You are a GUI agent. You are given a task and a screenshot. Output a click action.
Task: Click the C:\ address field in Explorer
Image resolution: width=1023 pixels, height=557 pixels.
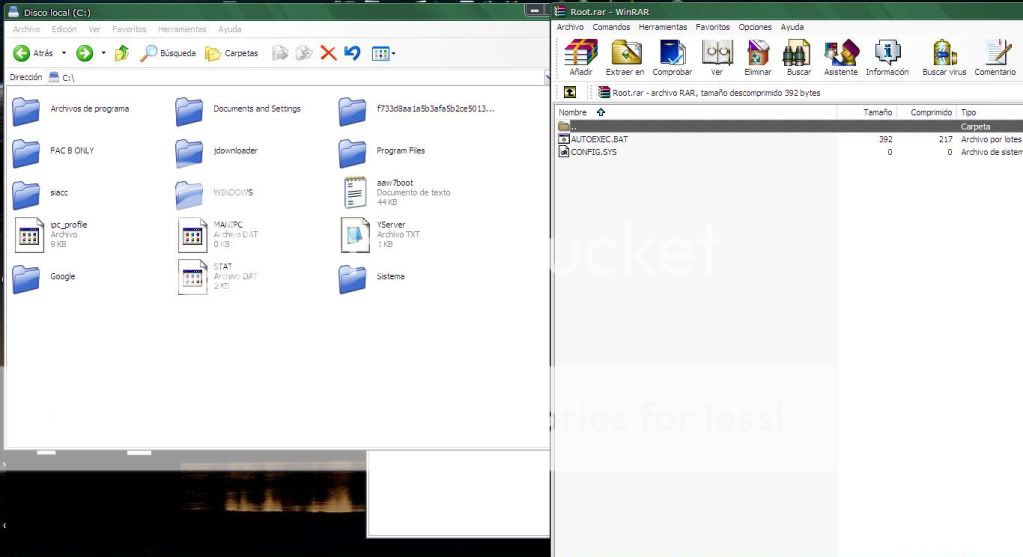pos(296,77)
